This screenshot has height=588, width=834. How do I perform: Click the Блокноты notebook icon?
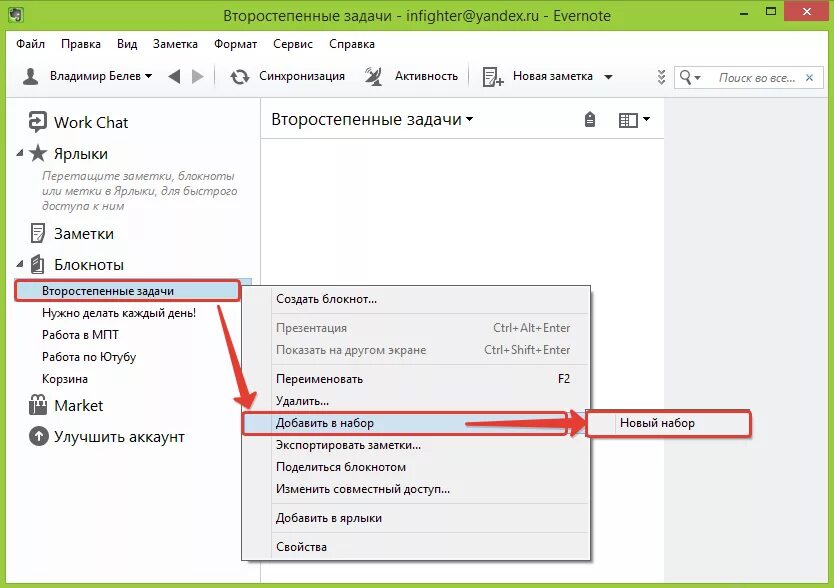point(37,264)
